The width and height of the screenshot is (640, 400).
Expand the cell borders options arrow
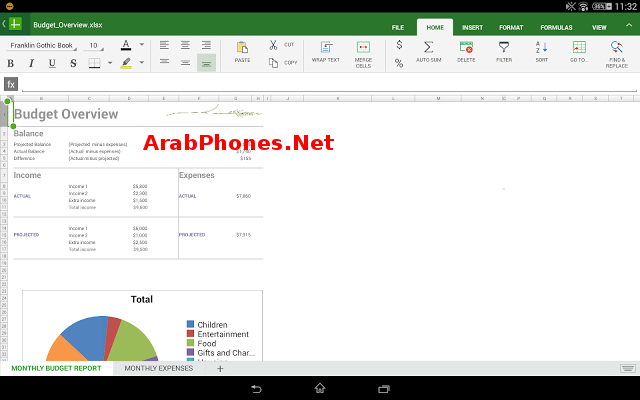[x=110, y=63]
